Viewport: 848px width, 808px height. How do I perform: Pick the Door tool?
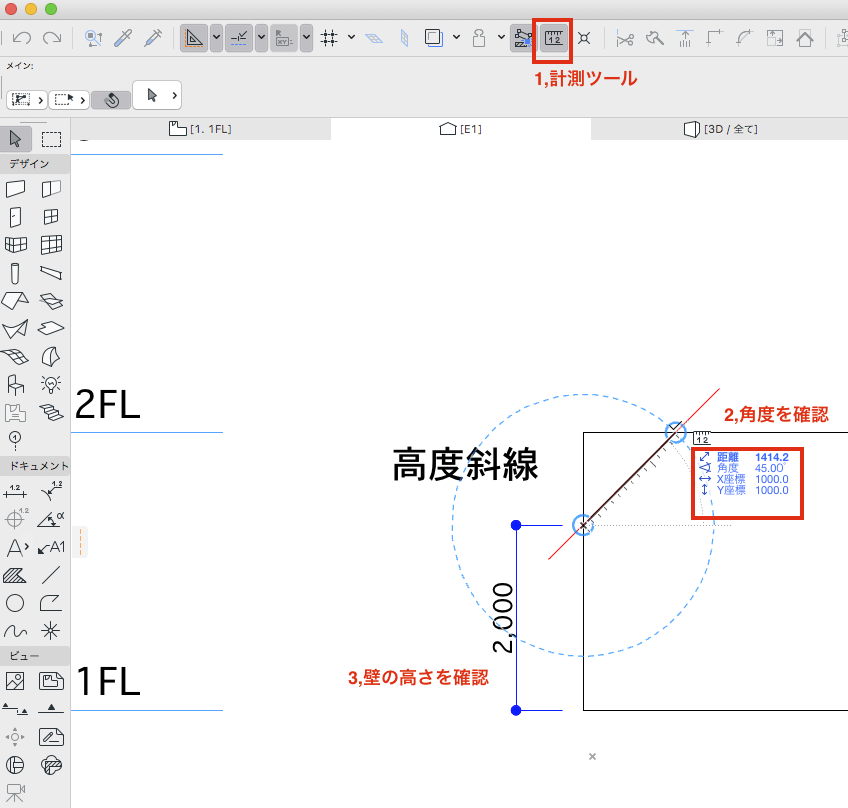tap(15, 217)
